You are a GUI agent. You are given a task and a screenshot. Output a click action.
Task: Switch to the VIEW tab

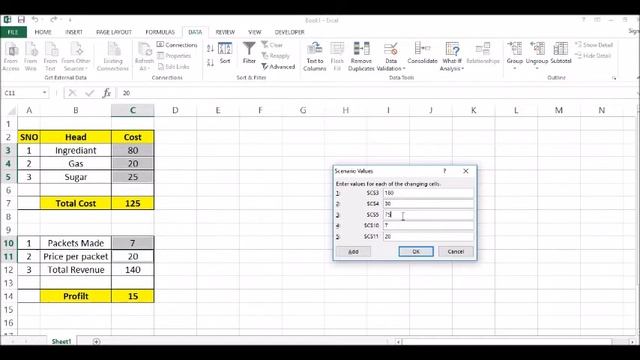[255, 32]
